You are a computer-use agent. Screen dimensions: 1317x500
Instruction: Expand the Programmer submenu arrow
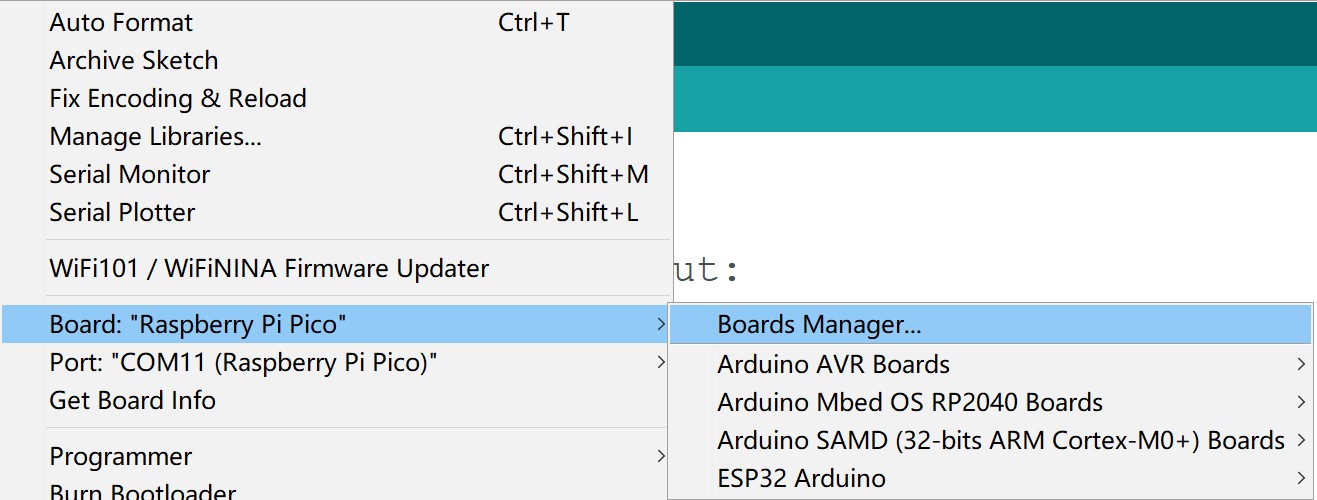pos(660,457)
